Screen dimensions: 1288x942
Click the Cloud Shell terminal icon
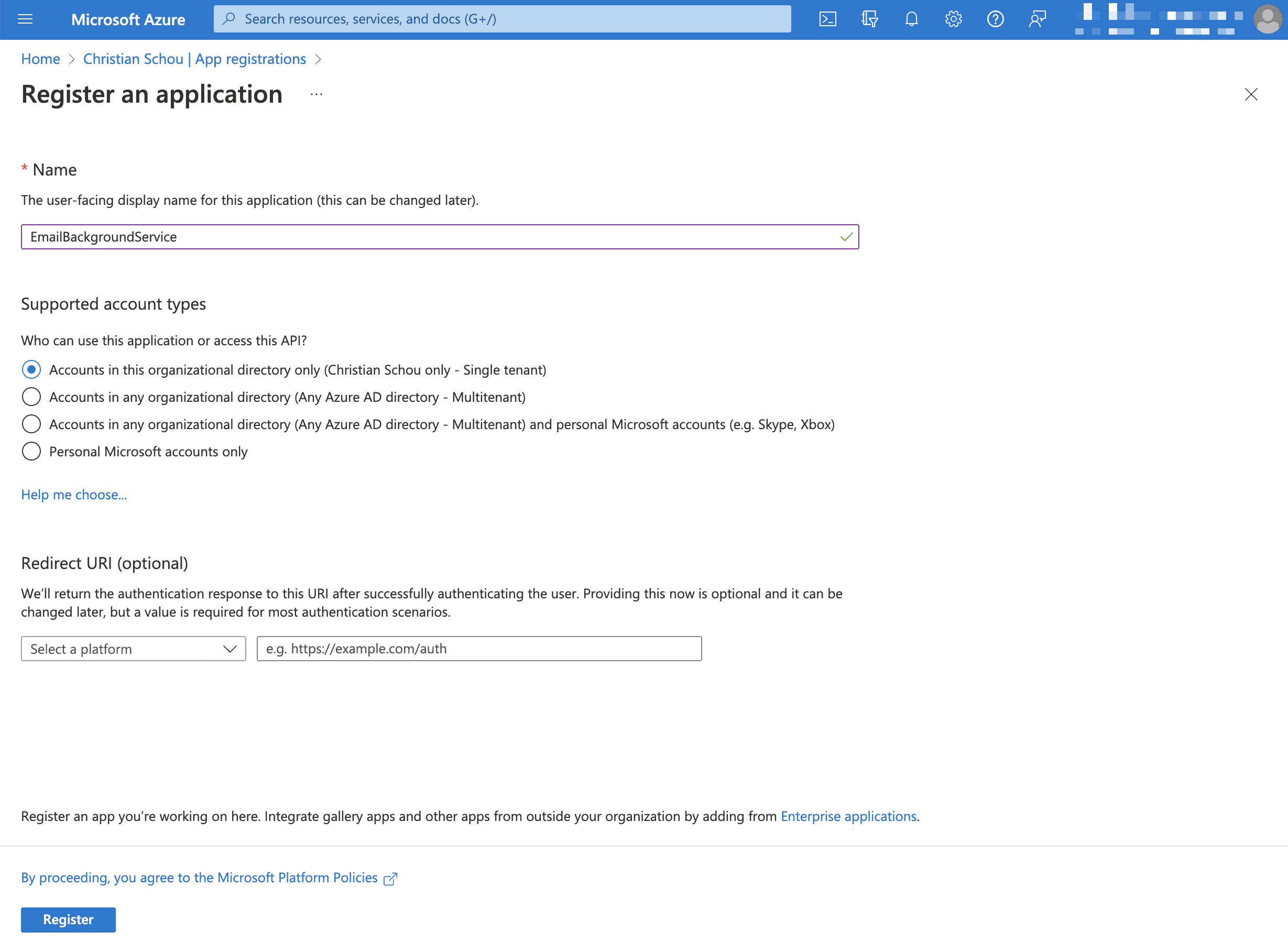coord(828,19)
